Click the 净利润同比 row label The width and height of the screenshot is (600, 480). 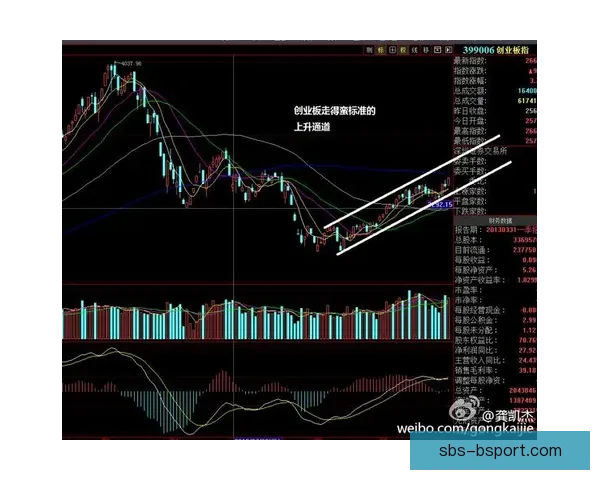click(x=476, y=350)
